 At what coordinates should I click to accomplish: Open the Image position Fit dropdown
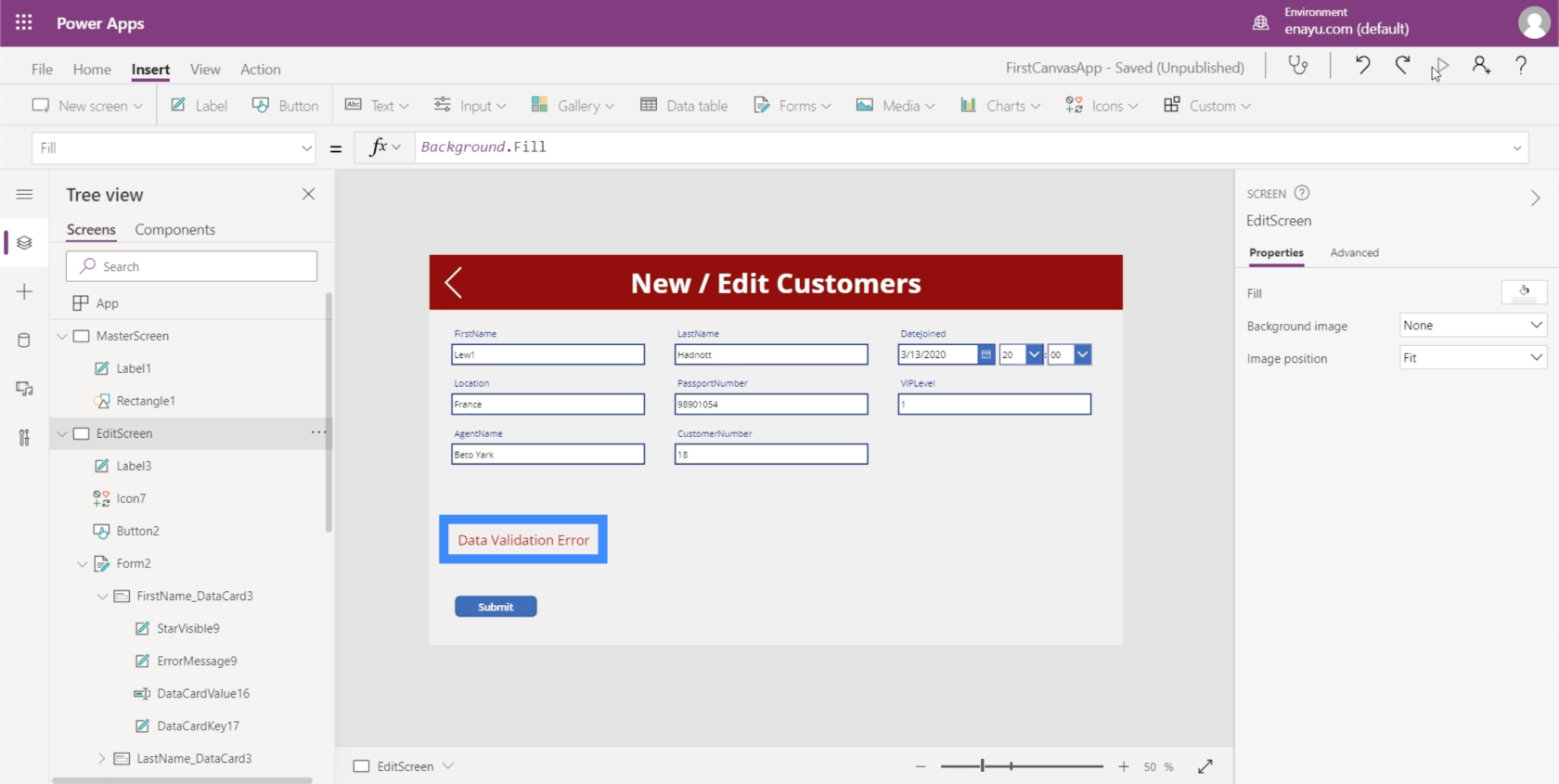point(1473,358)
